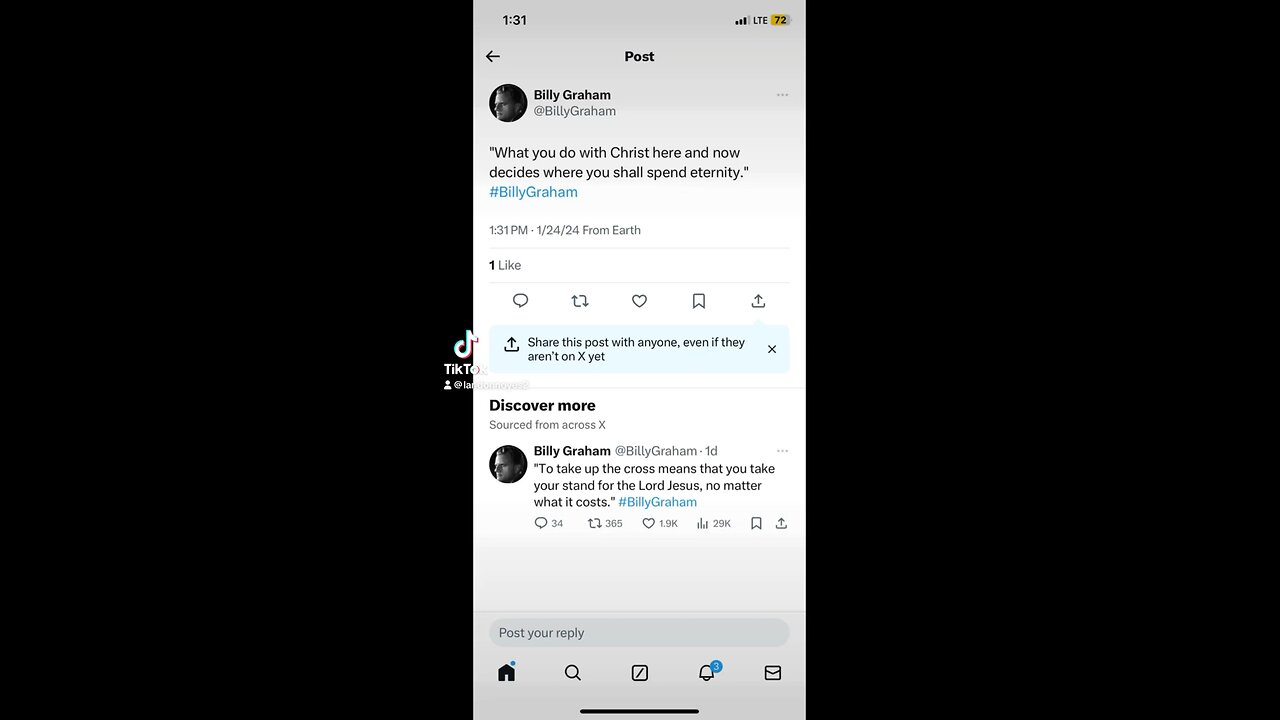Repost the suggested post with 365 reposts
Image resolution: width=1280 pixels, height=720 pixels.
point(605,523)
